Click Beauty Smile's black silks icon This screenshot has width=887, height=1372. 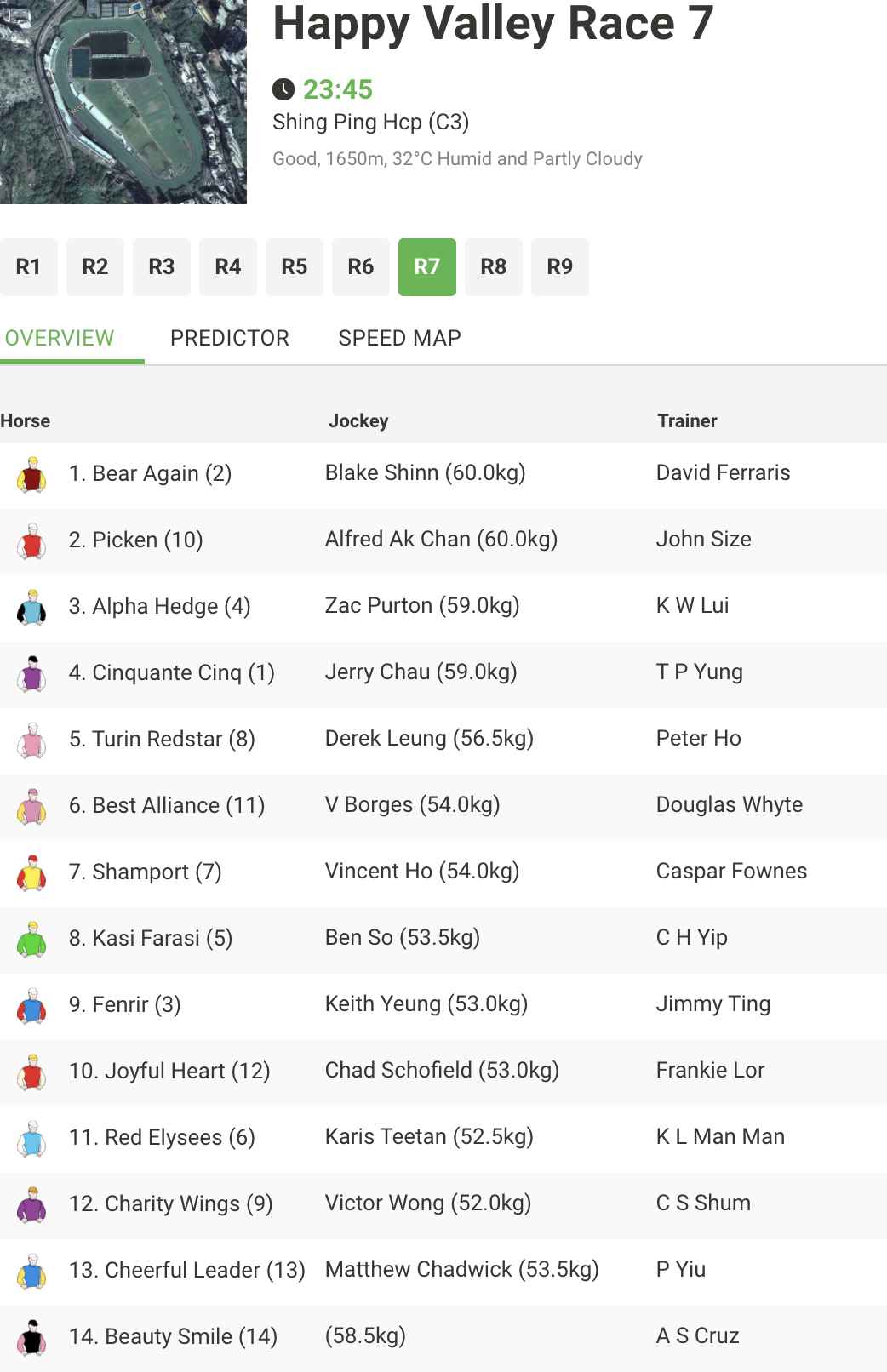(31, 1337)
